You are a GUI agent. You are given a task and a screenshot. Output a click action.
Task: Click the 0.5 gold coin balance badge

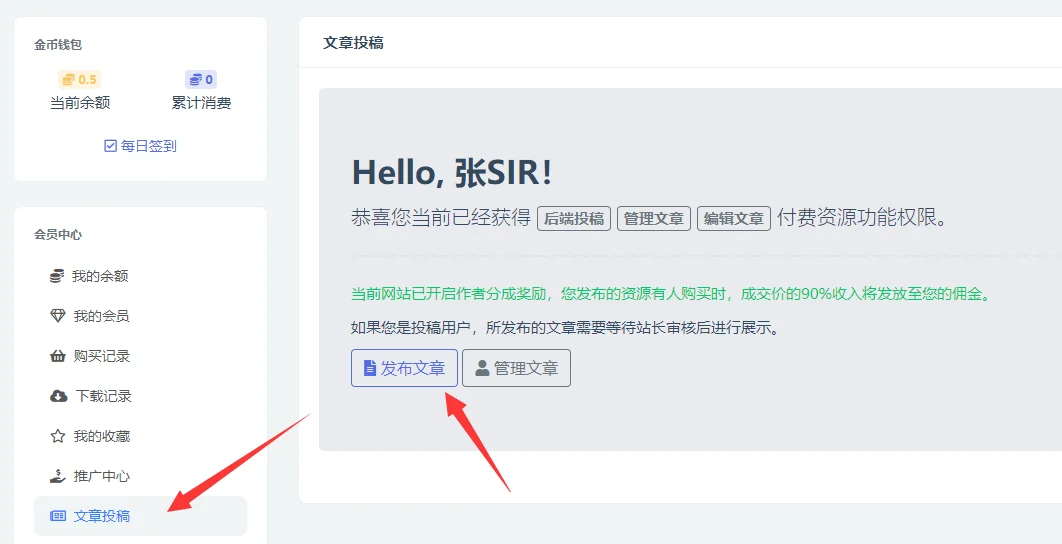(x=79, y=80)
